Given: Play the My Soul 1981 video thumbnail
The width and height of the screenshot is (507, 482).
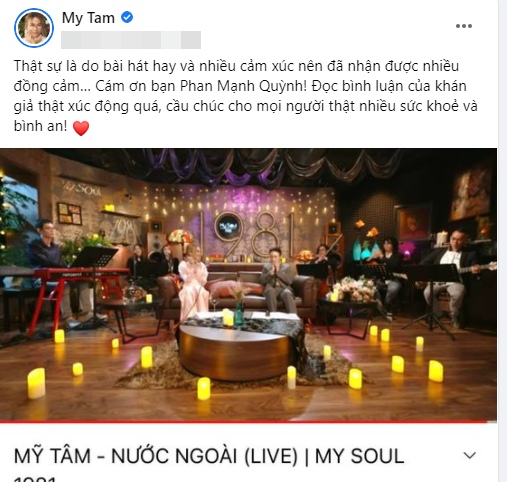Looking at the screenshot, I should tap(248, 285).
